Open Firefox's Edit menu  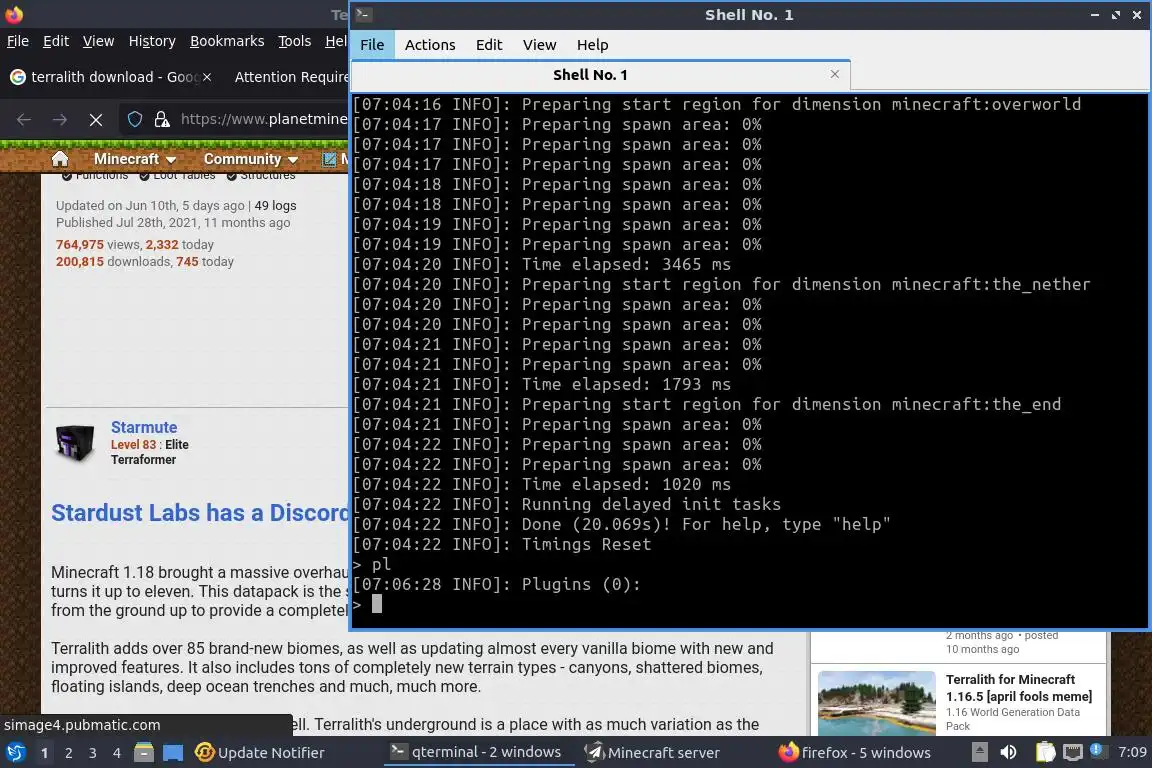pos(56,41)
